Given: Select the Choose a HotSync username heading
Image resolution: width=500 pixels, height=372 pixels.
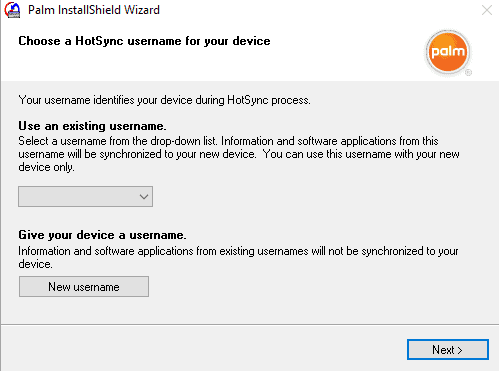Looking at the screenshot, I should click(144, 41).
